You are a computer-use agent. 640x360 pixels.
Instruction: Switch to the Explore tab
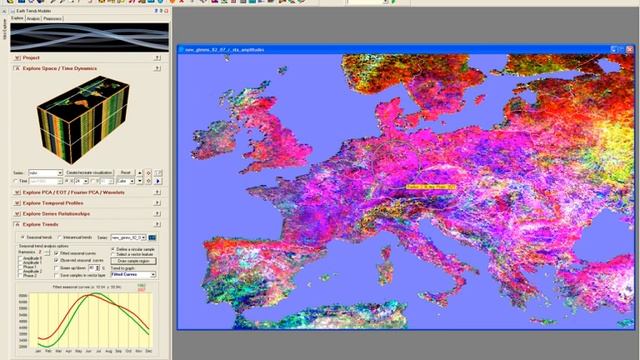pos(17,18)
